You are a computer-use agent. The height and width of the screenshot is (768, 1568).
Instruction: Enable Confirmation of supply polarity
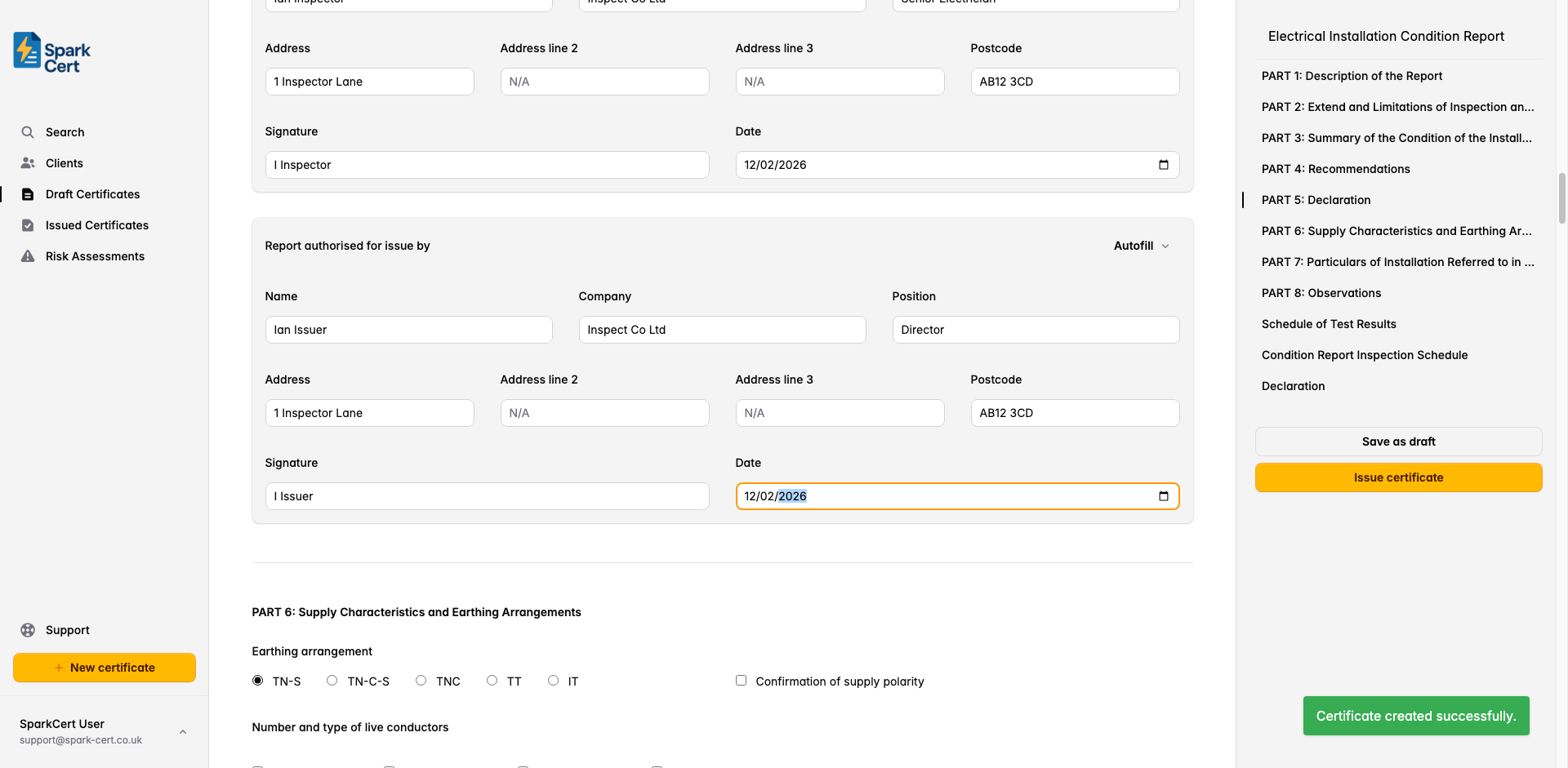click(x=741, y=680)
